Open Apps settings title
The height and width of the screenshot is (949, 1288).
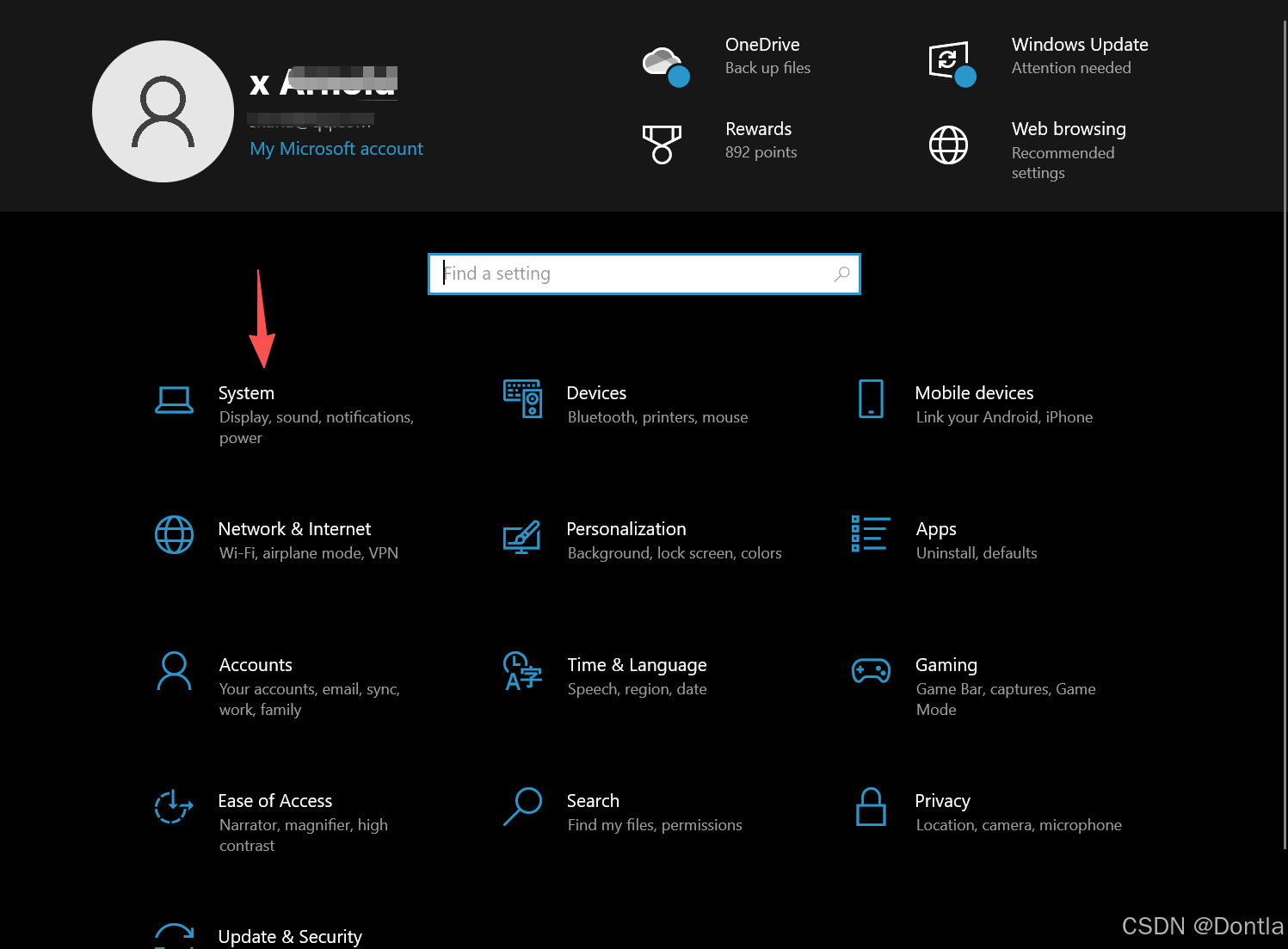(x=936, y=529)
